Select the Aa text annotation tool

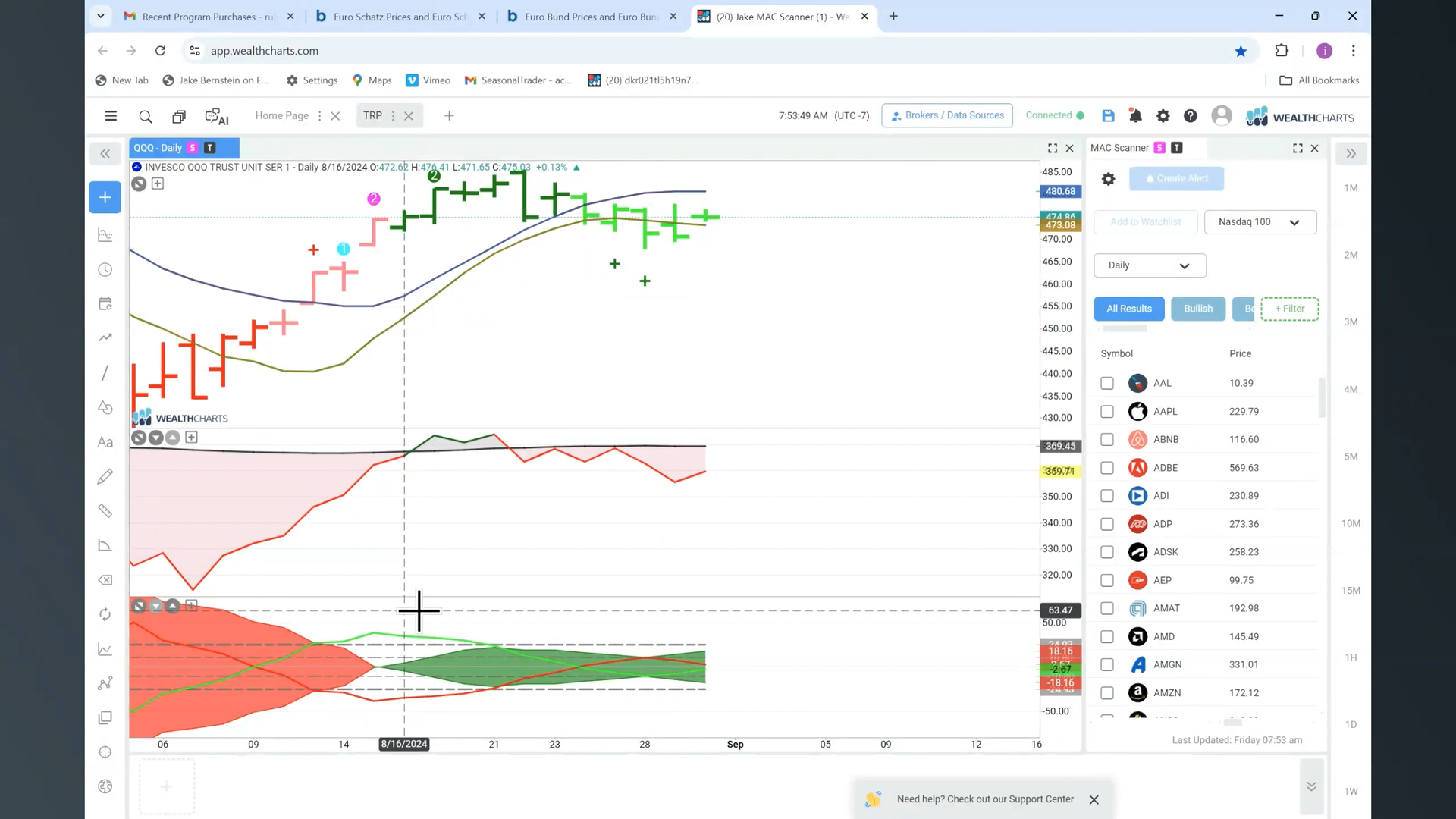click(x=105, y=442)
